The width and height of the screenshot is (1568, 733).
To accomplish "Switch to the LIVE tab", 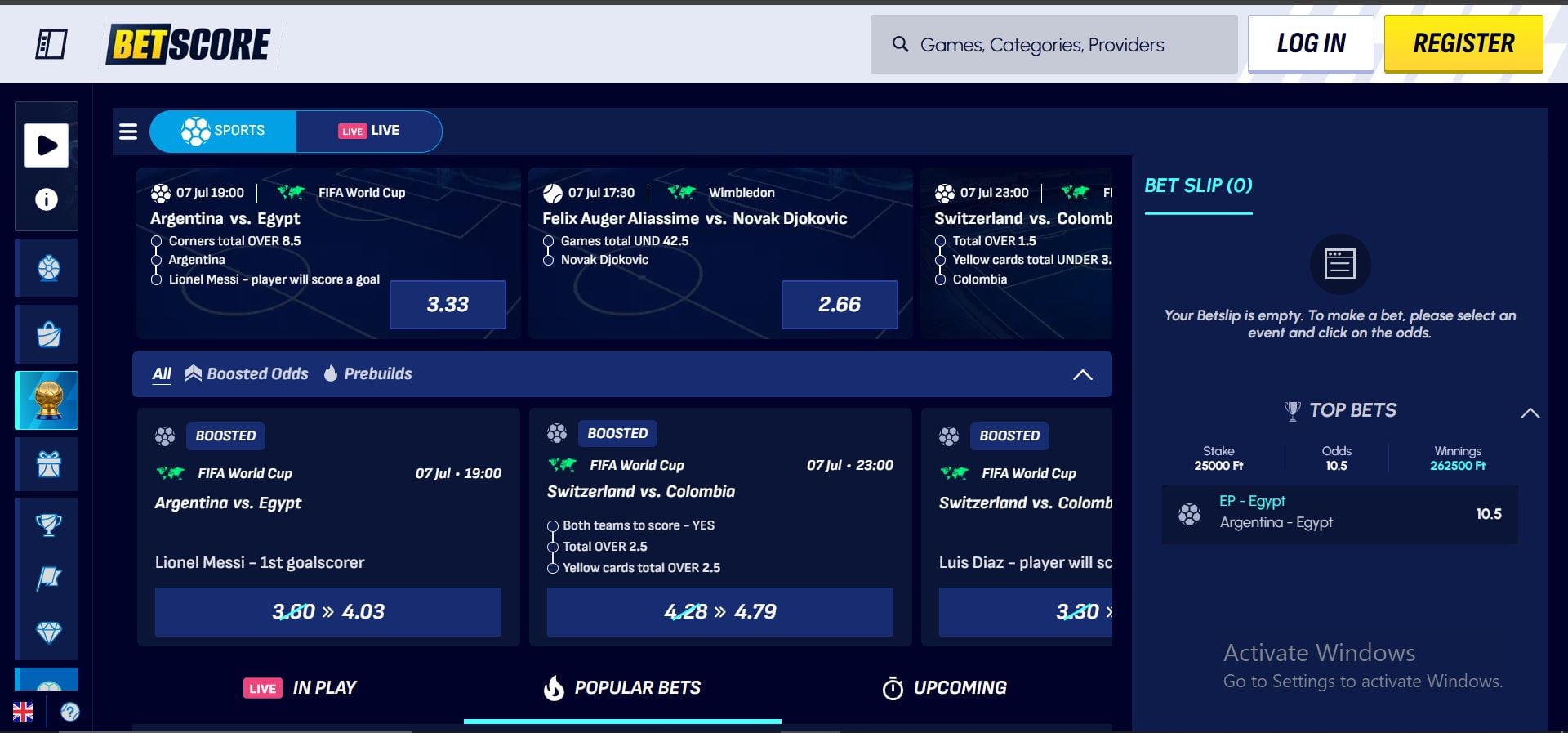I will click(369, 131).
